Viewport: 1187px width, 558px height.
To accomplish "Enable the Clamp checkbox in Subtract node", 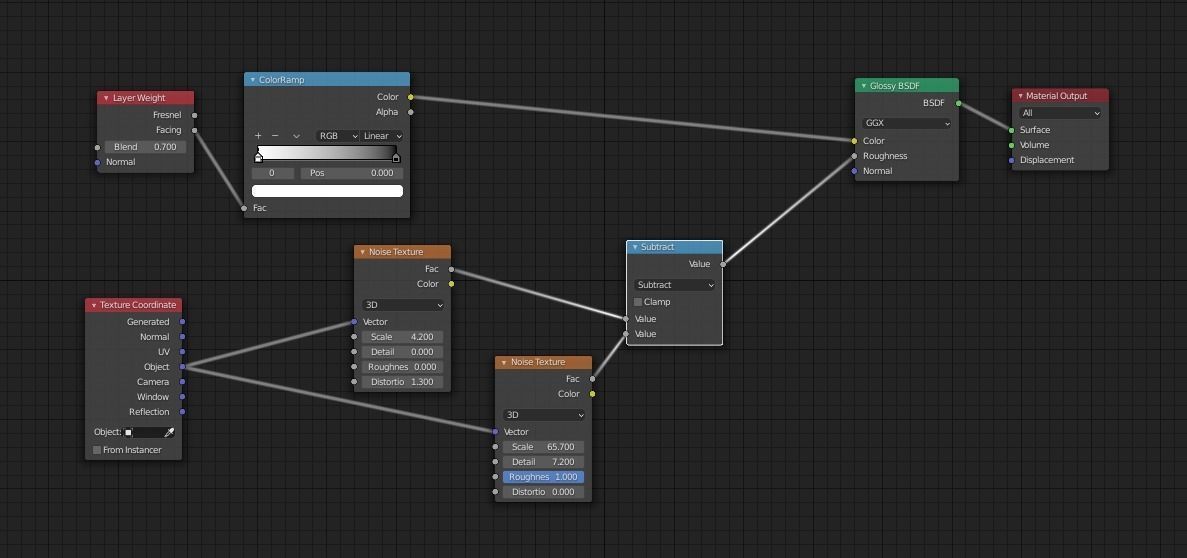I will [638, 302].
